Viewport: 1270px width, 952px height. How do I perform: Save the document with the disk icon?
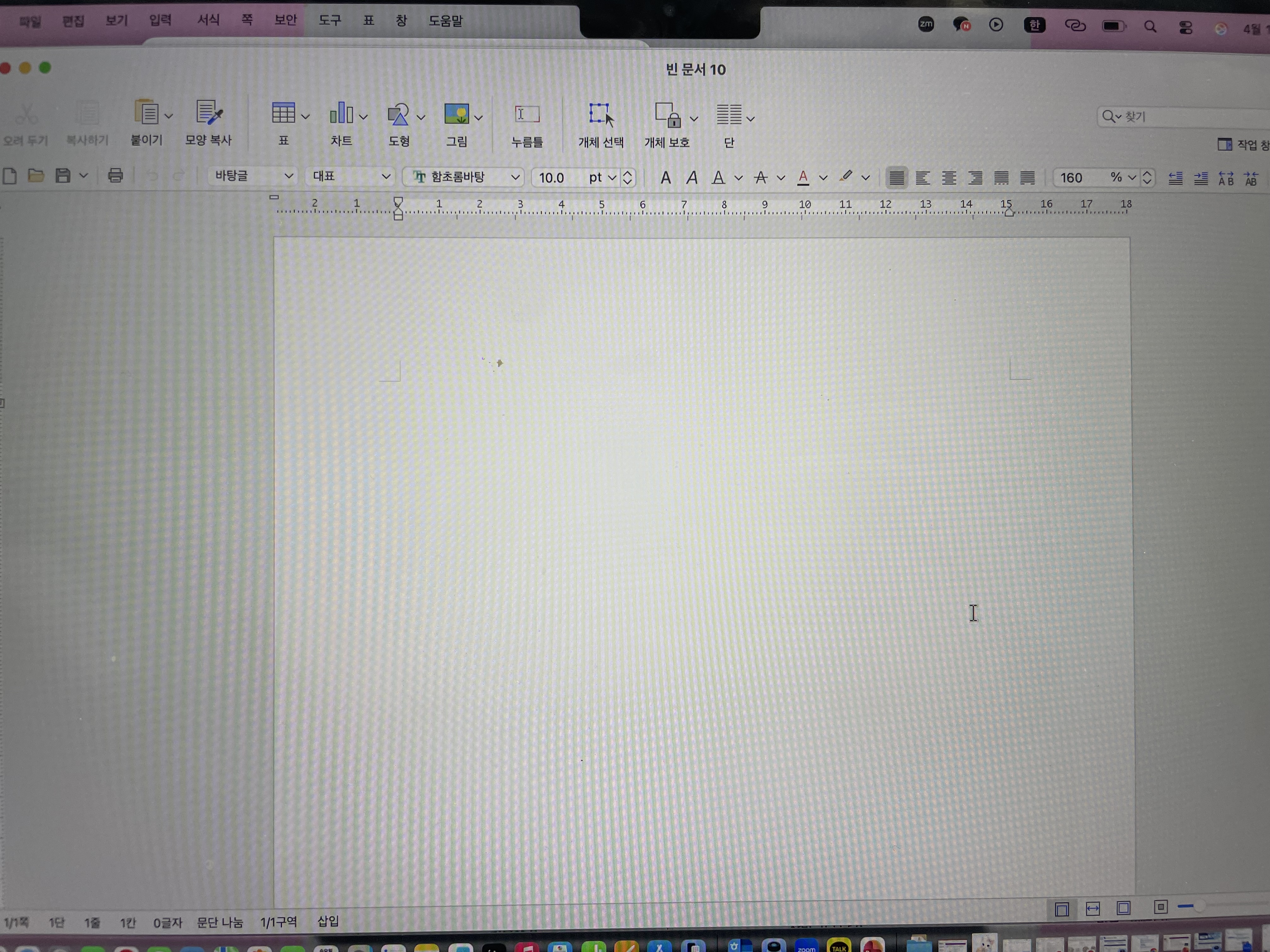pos(63,175)
